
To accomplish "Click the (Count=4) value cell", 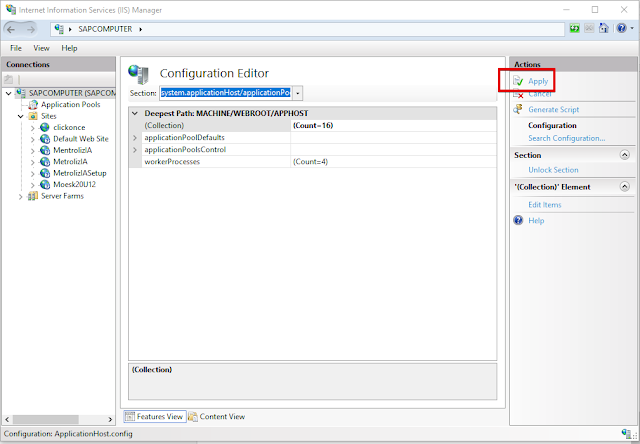I will point(393,162).
